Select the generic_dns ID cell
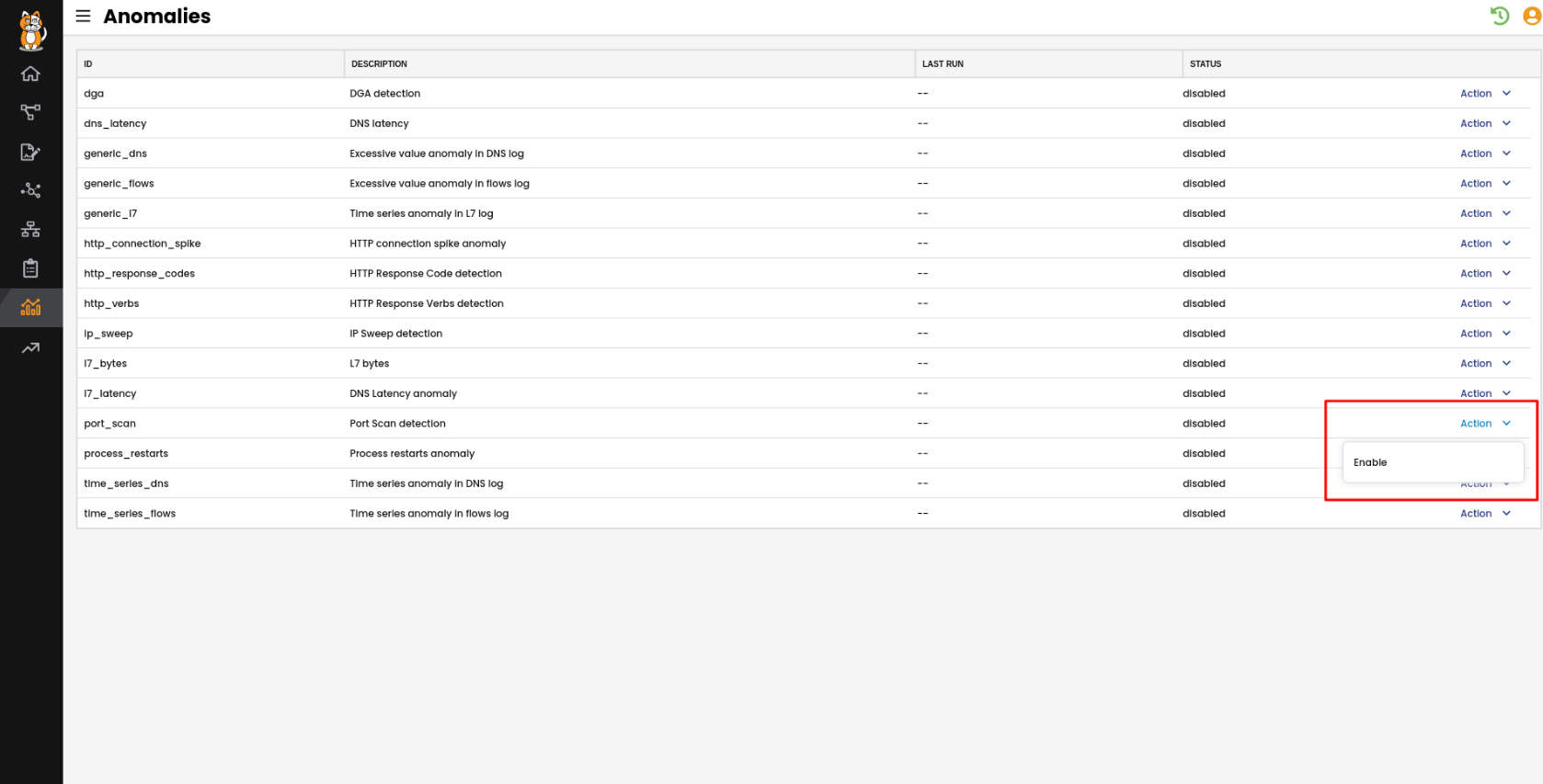Image resolution: width=1543 pixels, height=784 pixels. click(115, 153)
